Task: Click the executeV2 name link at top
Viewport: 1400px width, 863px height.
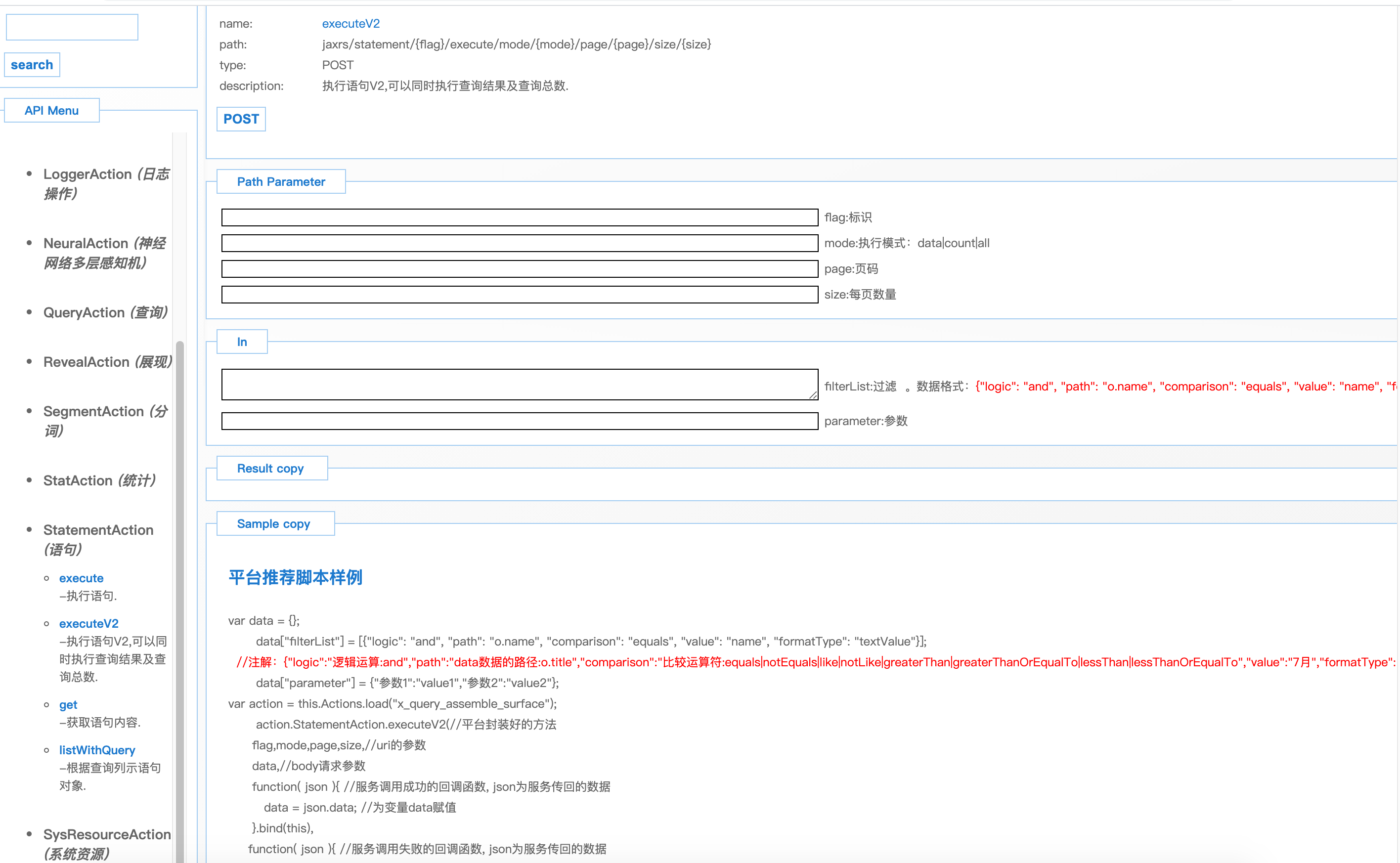Action: (x=350, y=23)
